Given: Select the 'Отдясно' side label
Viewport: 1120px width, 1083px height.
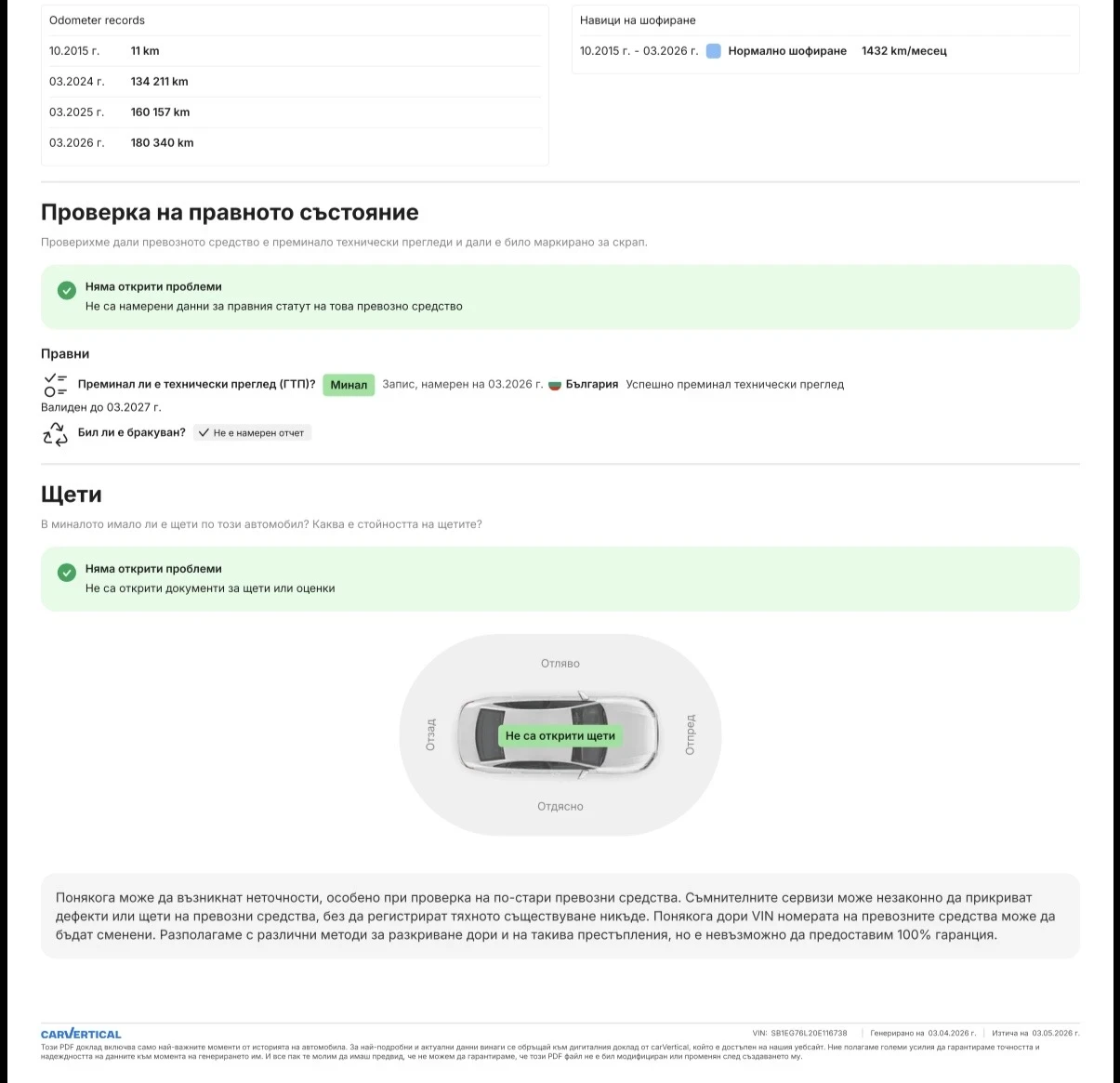Looking at the screenshot, I should point(560,807).
